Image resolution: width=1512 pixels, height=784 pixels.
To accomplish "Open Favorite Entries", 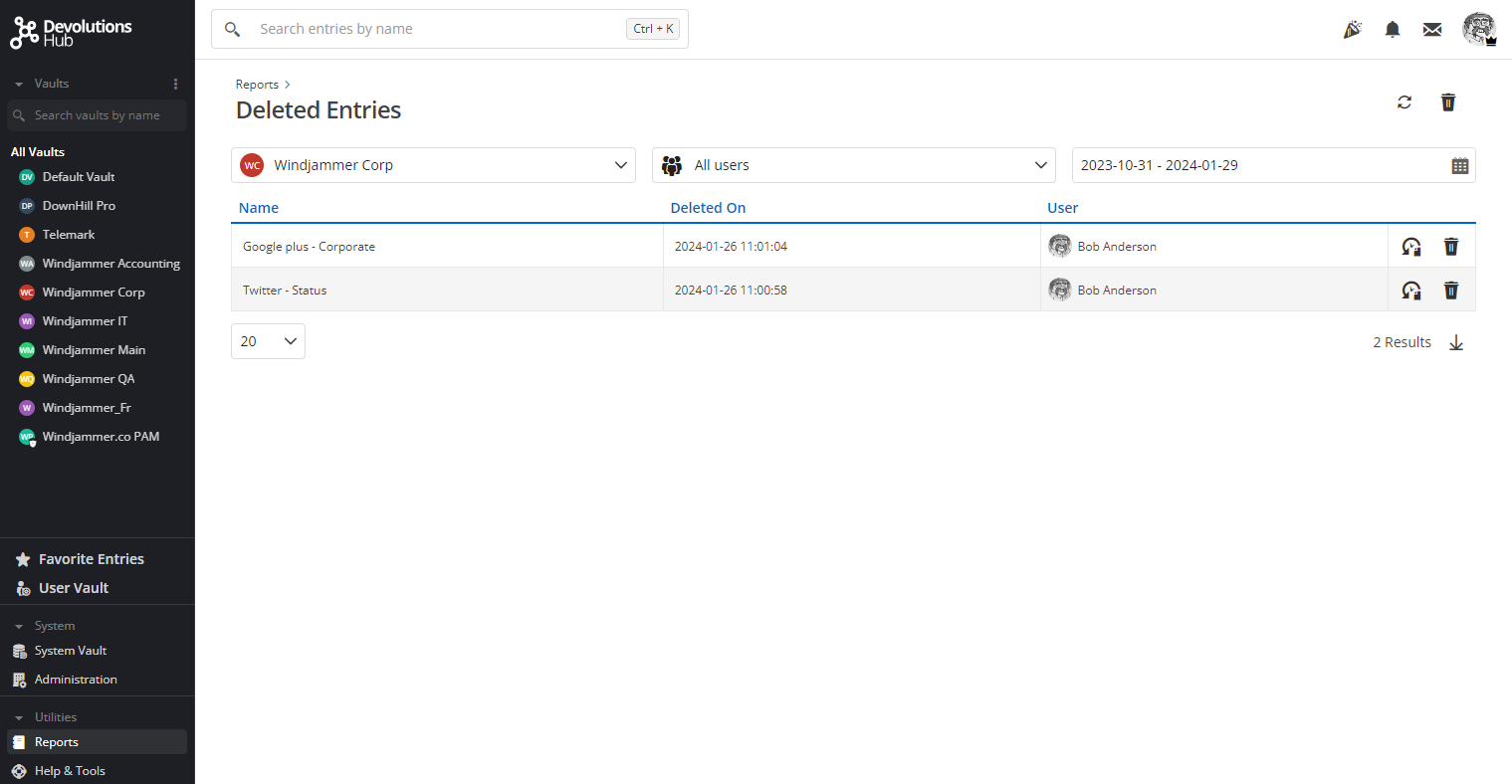I will (92, 559).
